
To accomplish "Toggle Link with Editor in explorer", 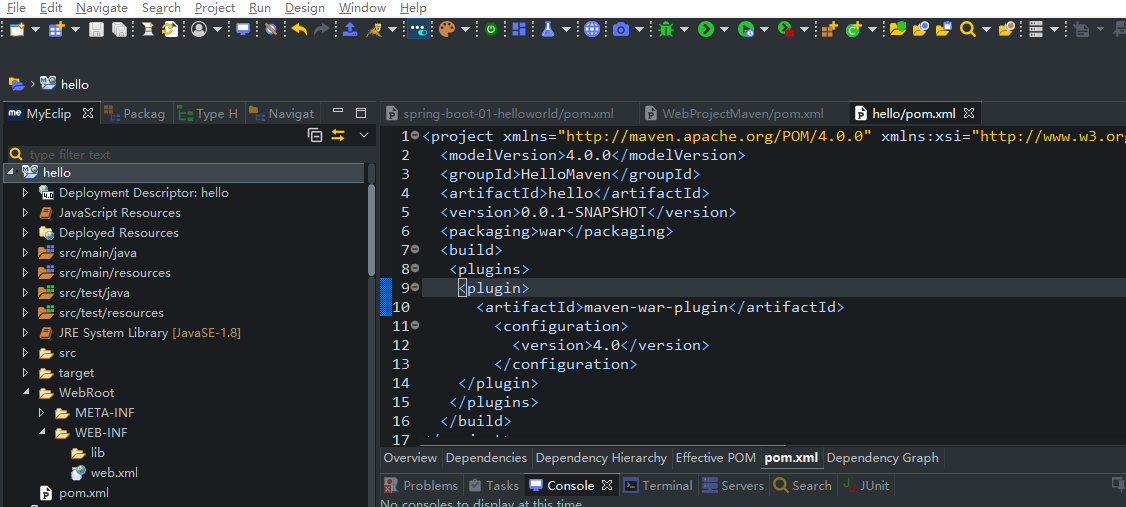I will point(338,134).
